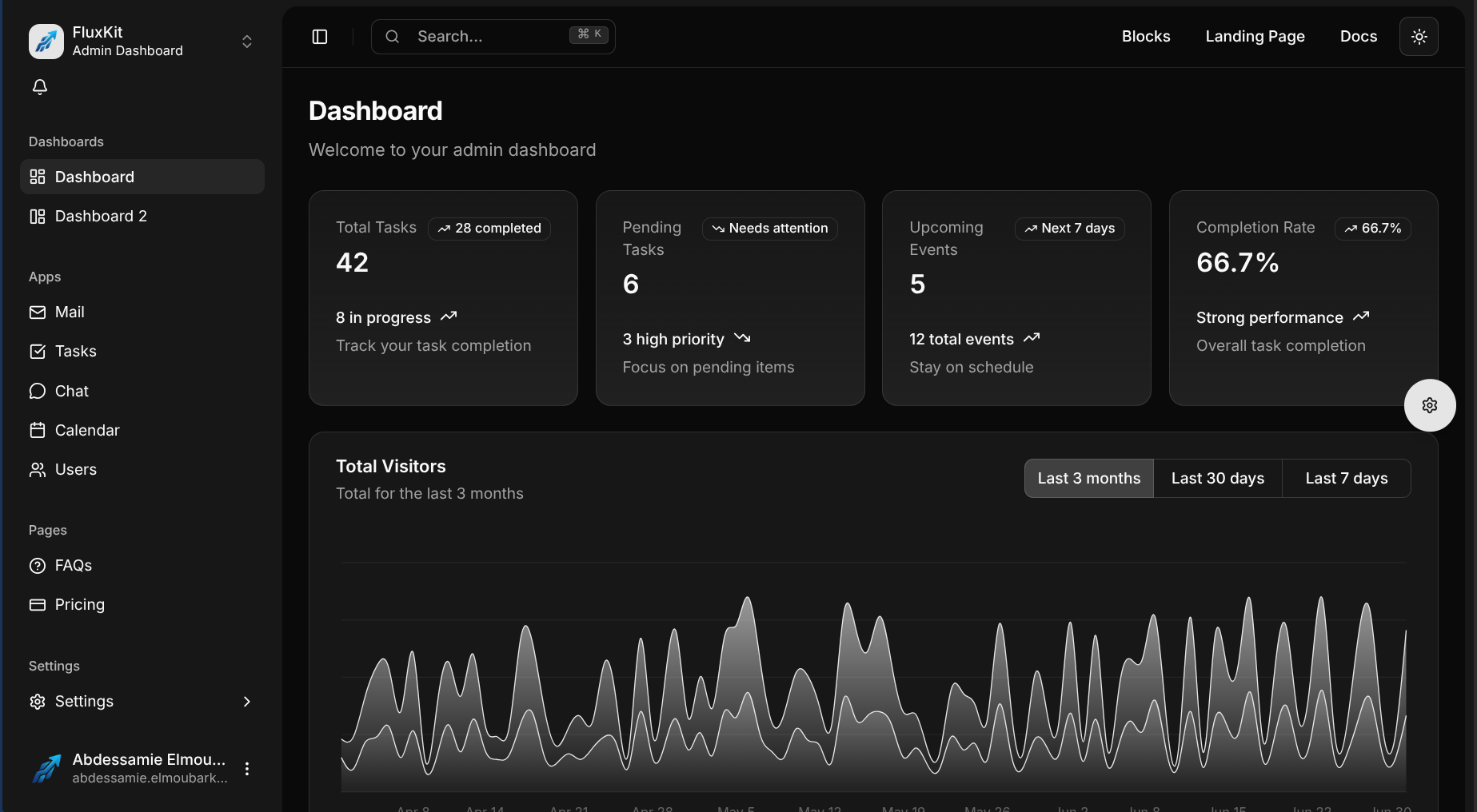Toggle light mode with the sun icon
Image resolution: width=1477 pixels, height=812 pixels.
click(1419, 36)
